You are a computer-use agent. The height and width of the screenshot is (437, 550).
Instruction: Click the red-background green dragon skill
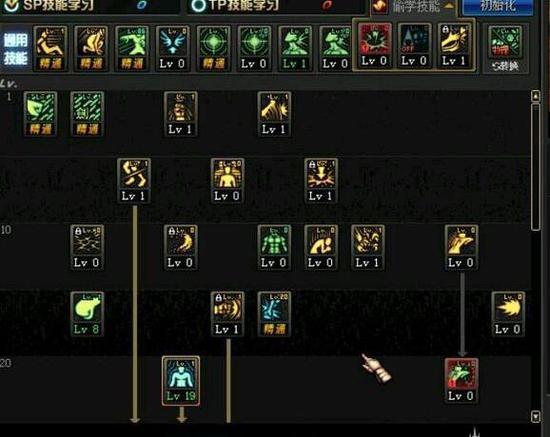pyautogui.click(x=461, y=381)
